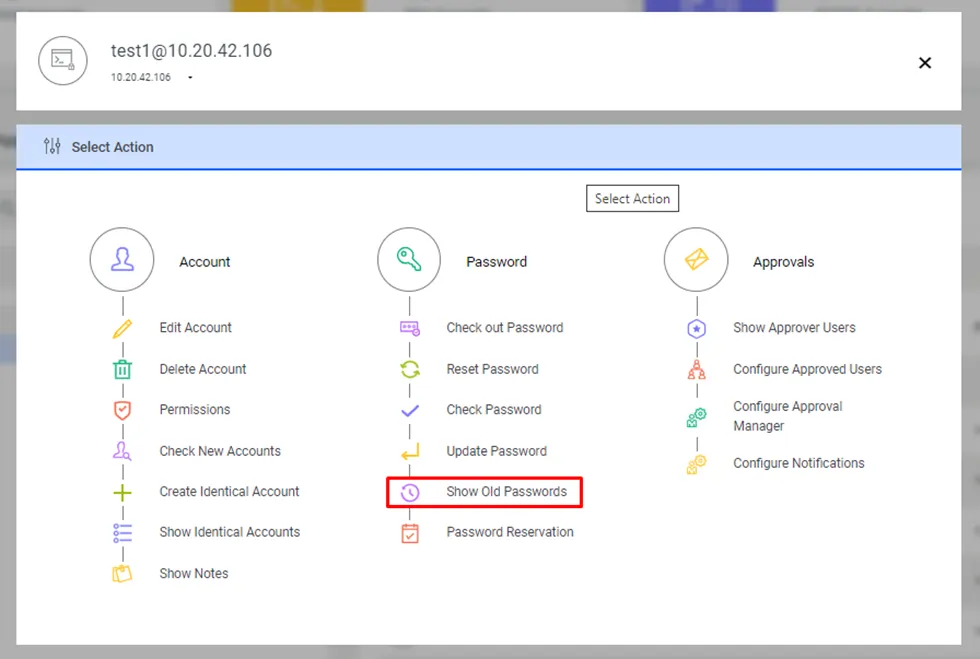980x659 pixels.
Task: Click the Select Action header text
Action: (x=112, y=147)
